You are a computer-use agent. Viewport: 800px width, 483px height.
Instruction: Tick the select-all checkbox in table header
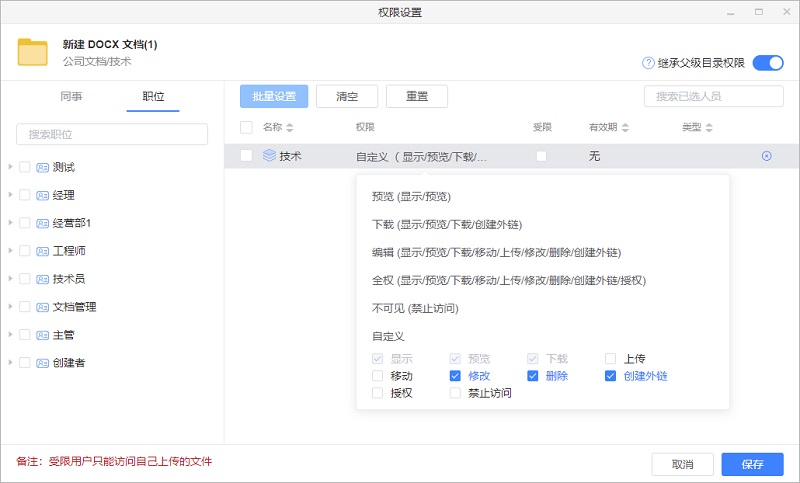[246, 127]
